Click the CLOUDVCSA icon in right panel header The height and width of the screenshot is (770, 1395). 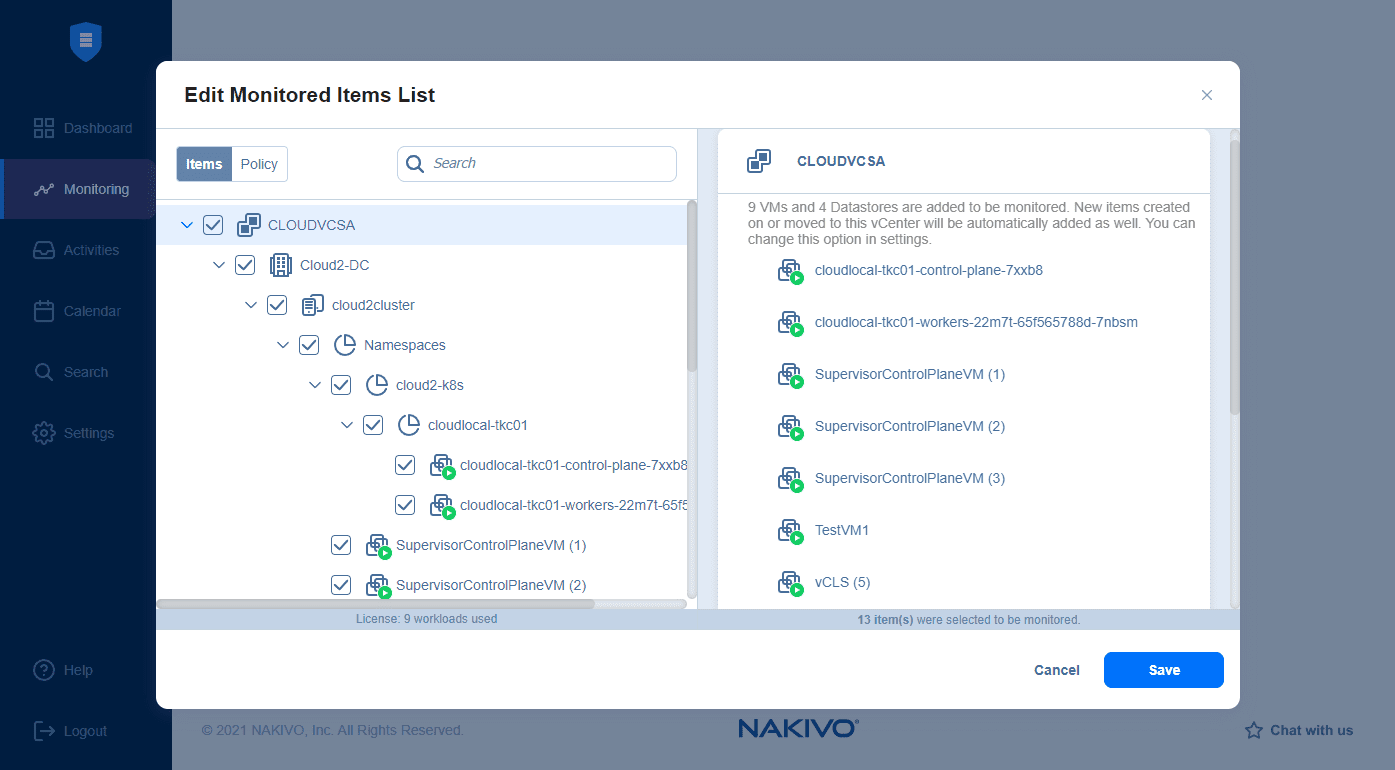pos(759,161)
